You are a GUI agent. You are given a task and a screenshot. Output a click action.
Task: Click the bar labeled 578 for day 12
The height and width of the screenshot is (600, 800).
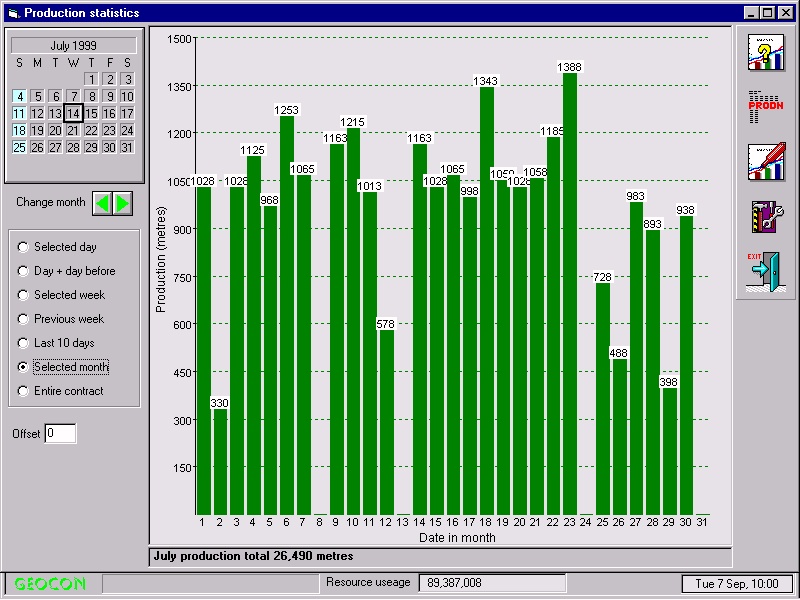click(x=387, y=422)
